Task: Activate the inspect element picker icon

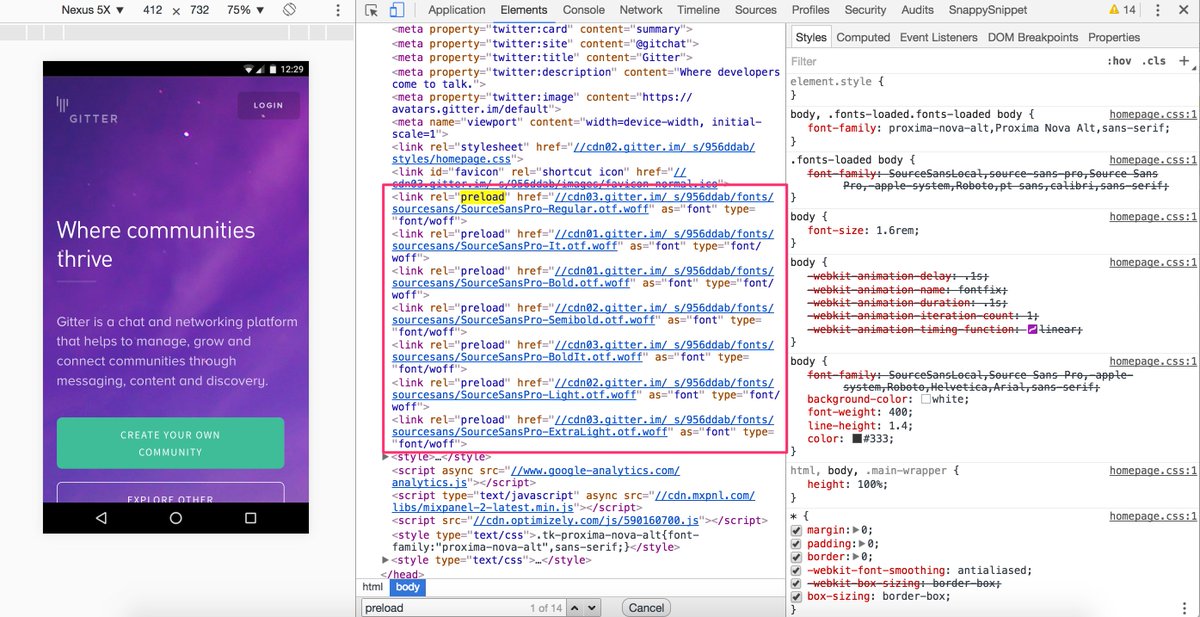Action: pos(372,10)
